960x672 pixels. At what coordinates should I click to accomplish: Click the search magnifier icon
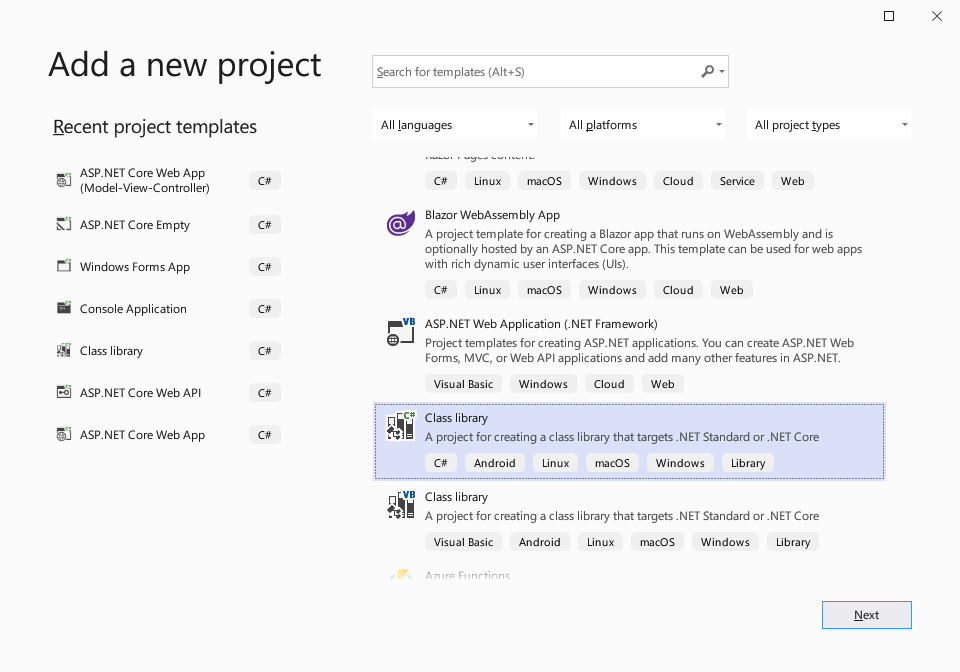[707, 72]
